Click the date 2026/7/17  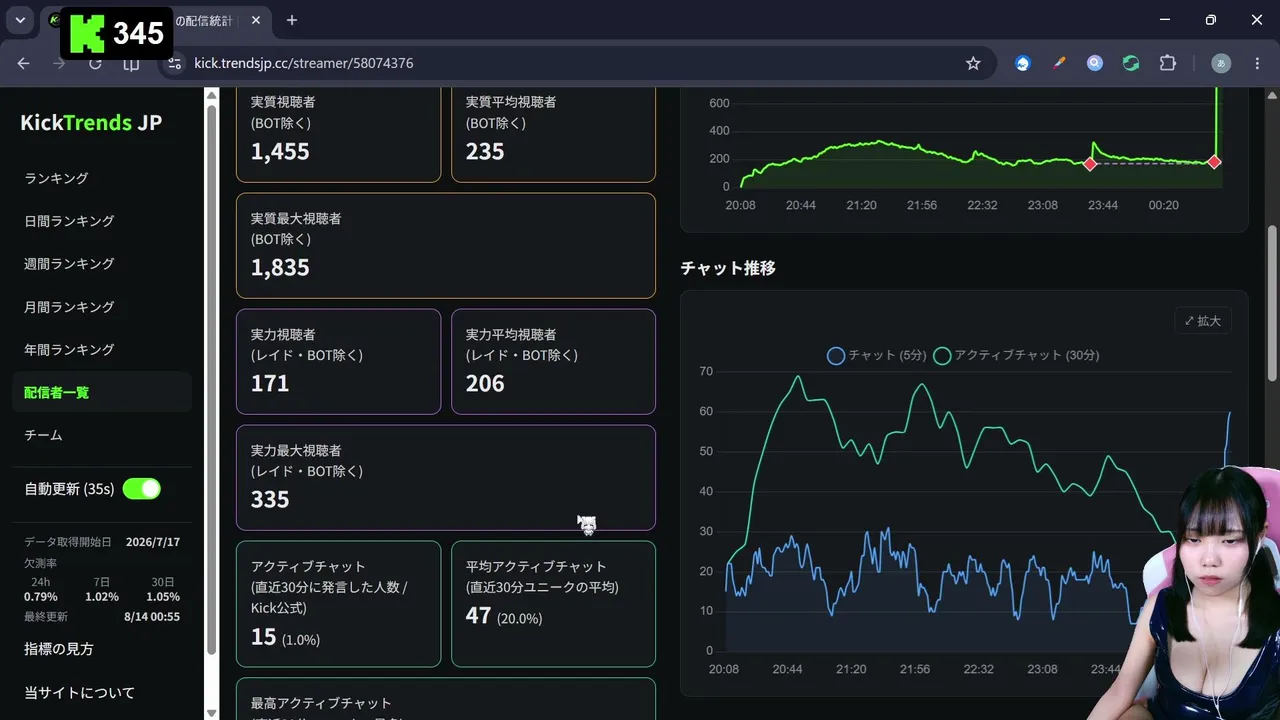pos(153,542)
